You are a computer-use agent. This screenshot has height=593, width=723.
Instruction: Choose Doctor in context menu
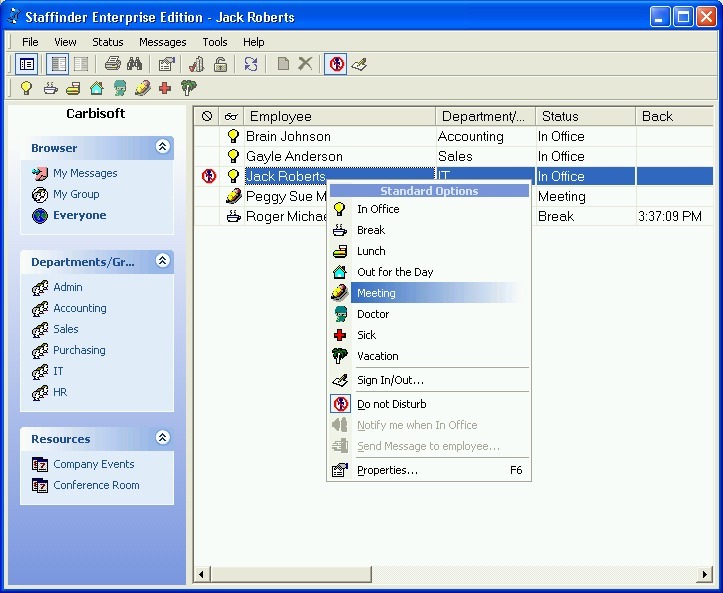[429, 314]
